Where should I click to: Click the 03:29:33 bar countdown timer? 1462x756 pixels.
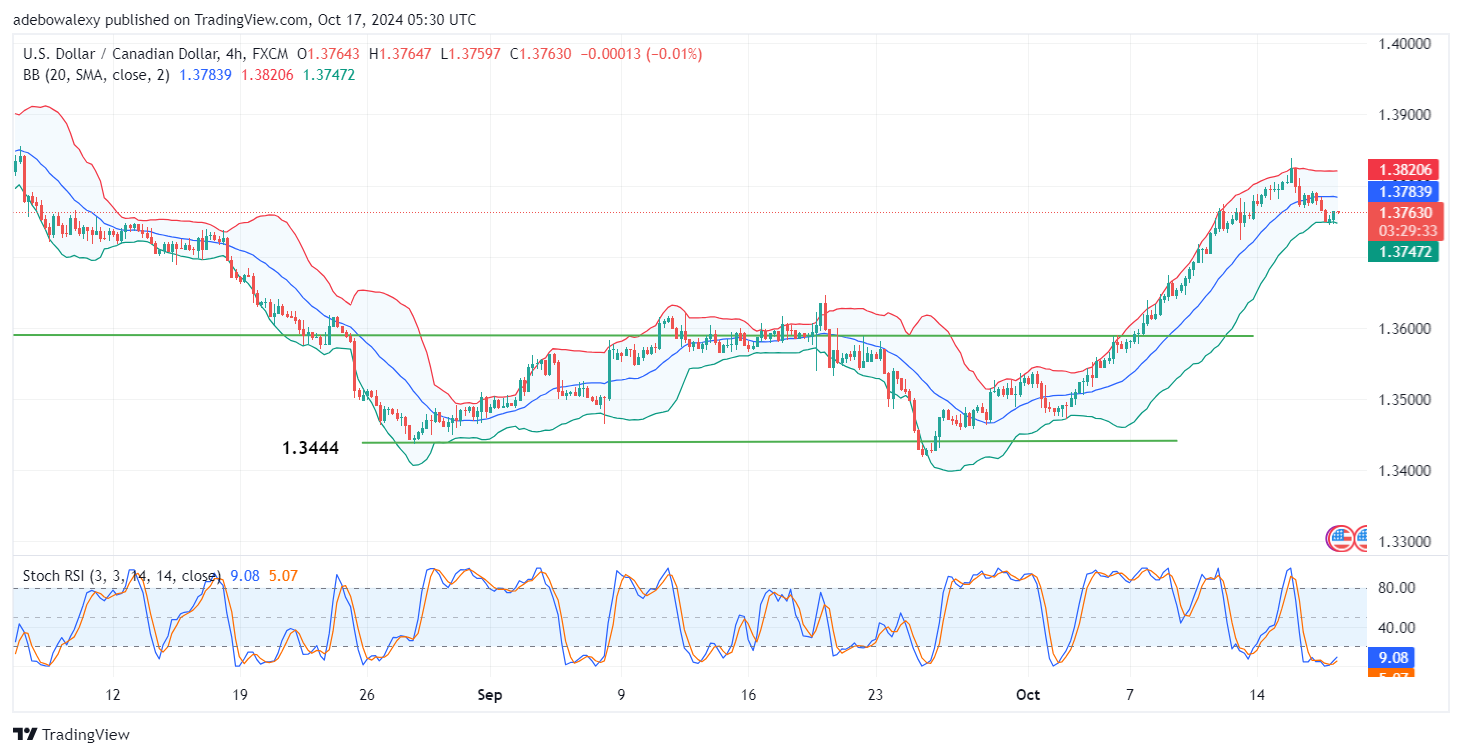click(1406, 231)
